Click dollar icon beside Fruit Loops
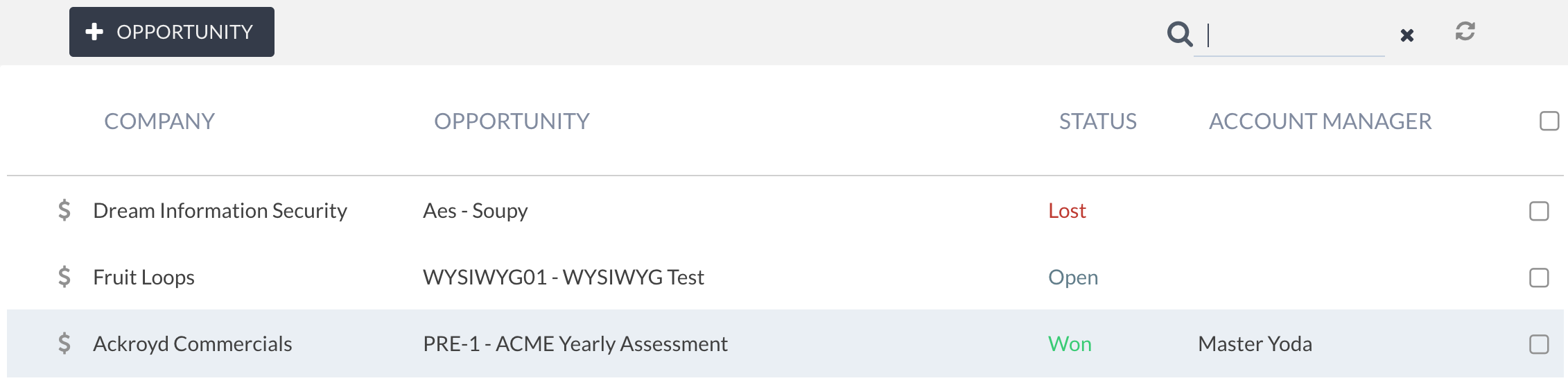Screen dimensions: 1568x383 pos(64,277)
